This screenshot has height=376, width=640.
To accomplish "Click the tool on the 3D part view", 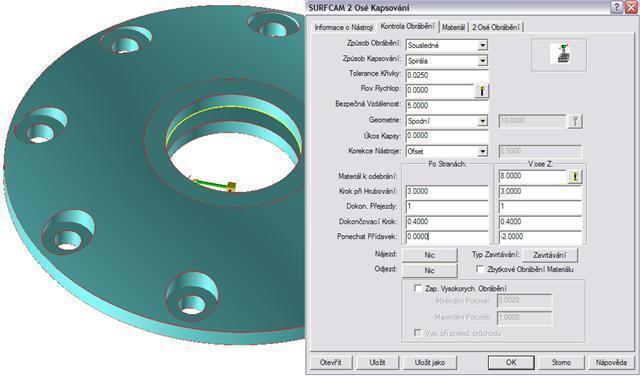I will 231,187.
